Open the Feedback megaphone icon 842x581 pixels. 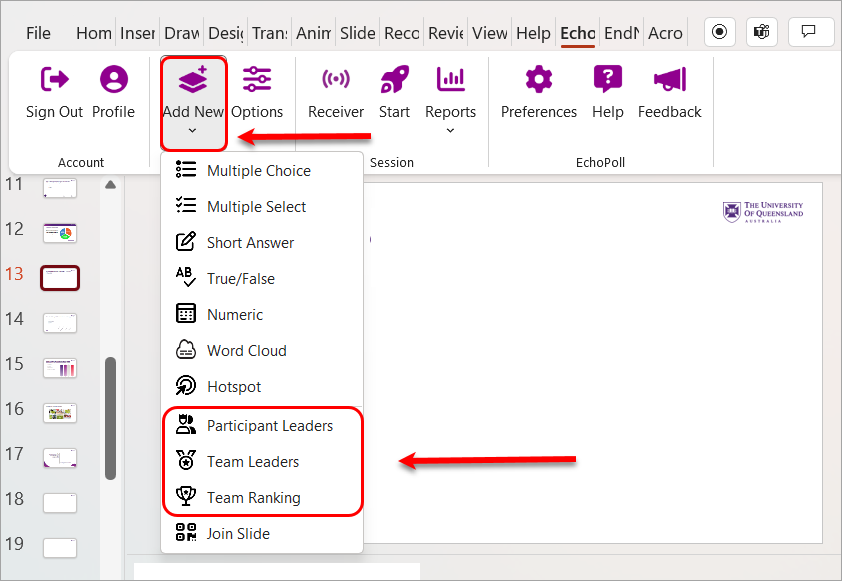[669, 80]
